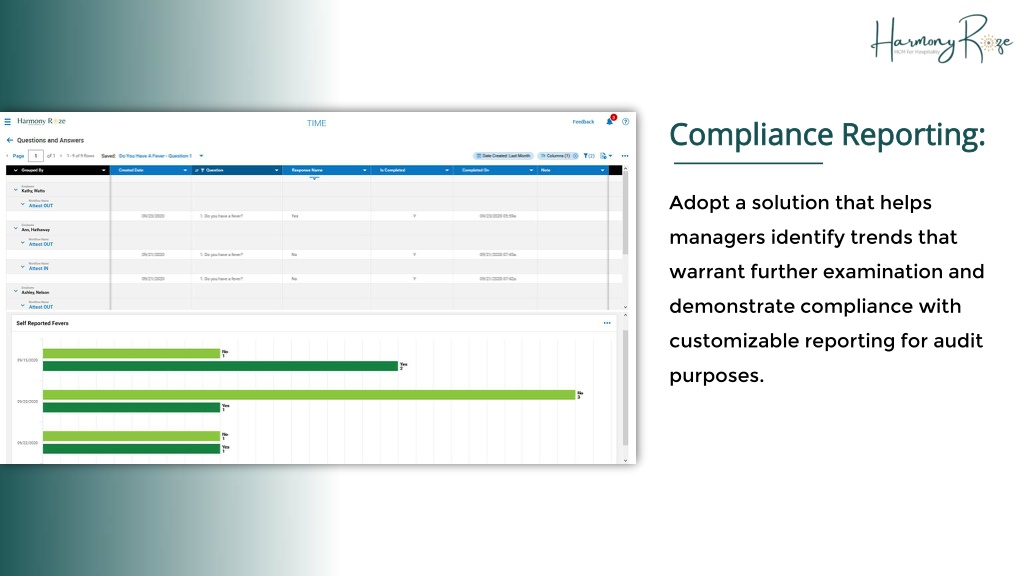Go to the previous page arrow
The image size is (1024, 576).
pos(8,156)
